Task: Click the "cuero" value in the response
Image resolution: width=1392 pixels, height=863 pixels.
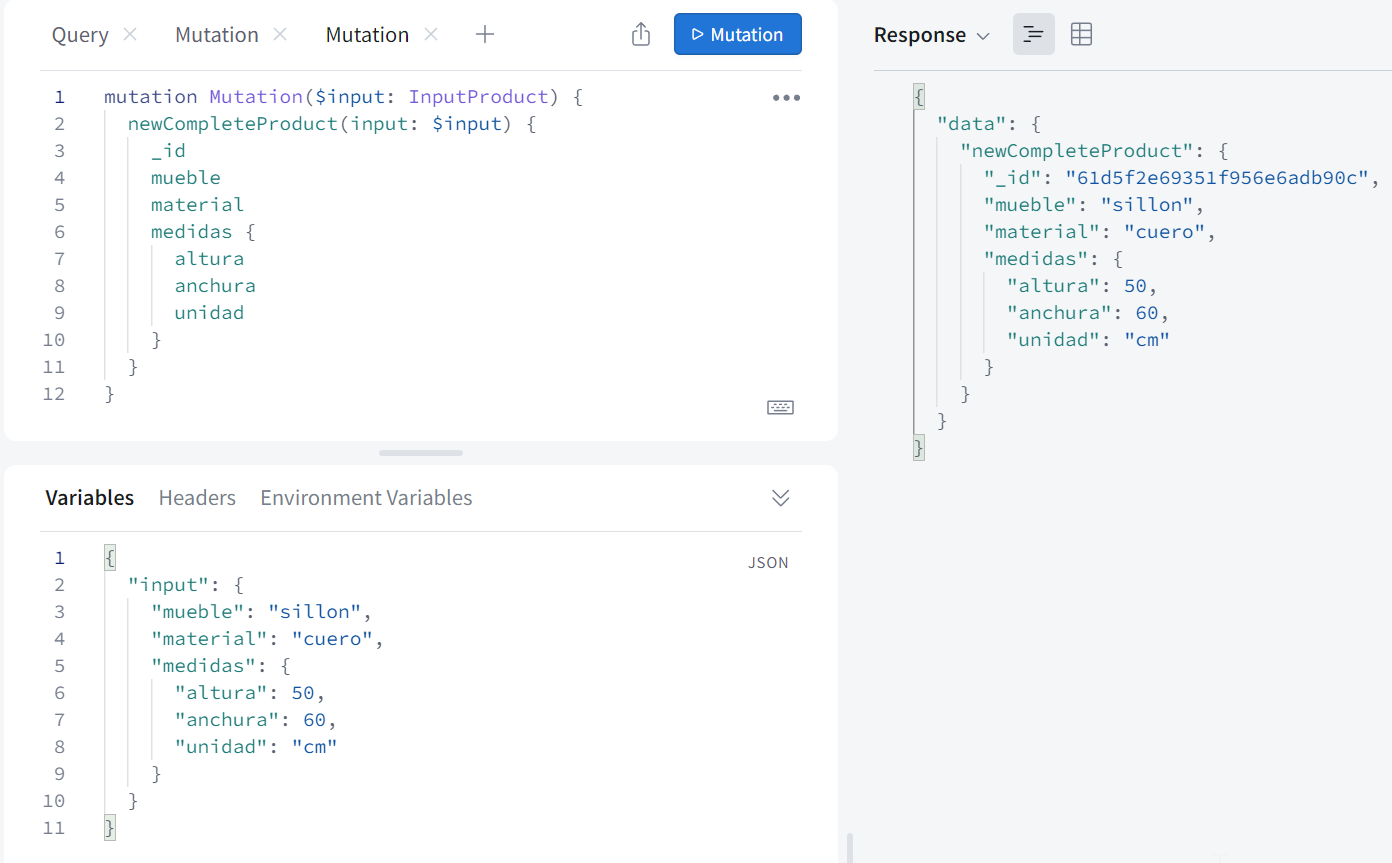Action: pos(1164,232)
